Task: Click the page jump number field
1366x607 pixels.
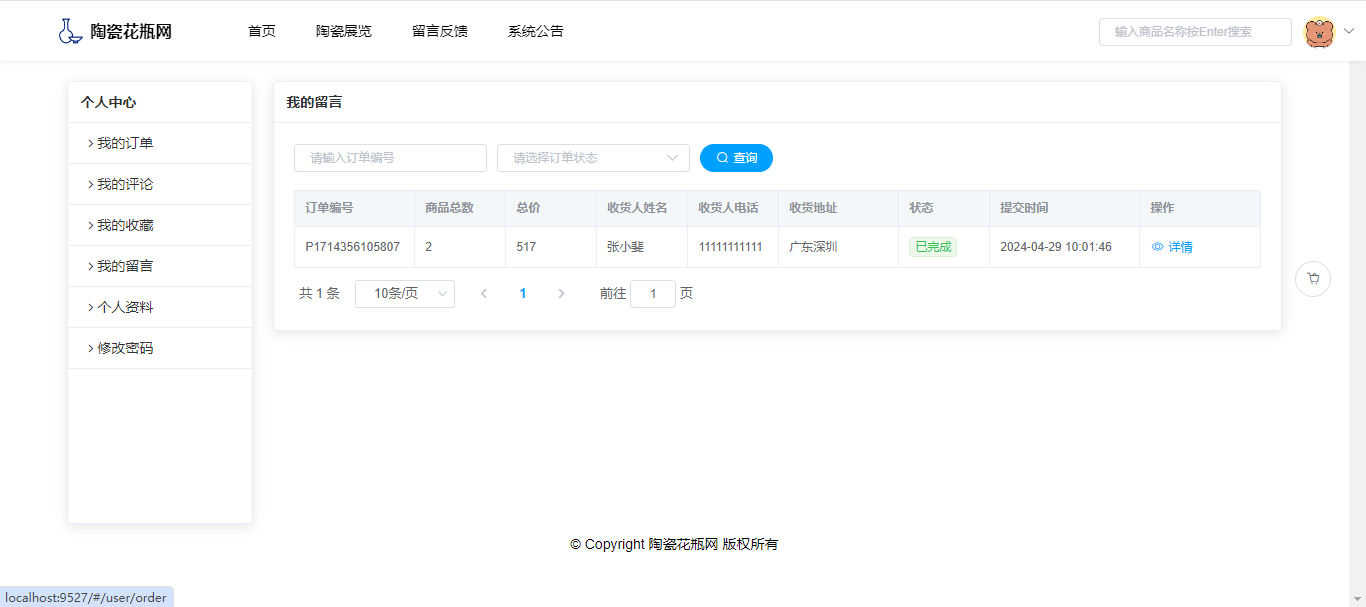Action: click(x=653, y=294)
